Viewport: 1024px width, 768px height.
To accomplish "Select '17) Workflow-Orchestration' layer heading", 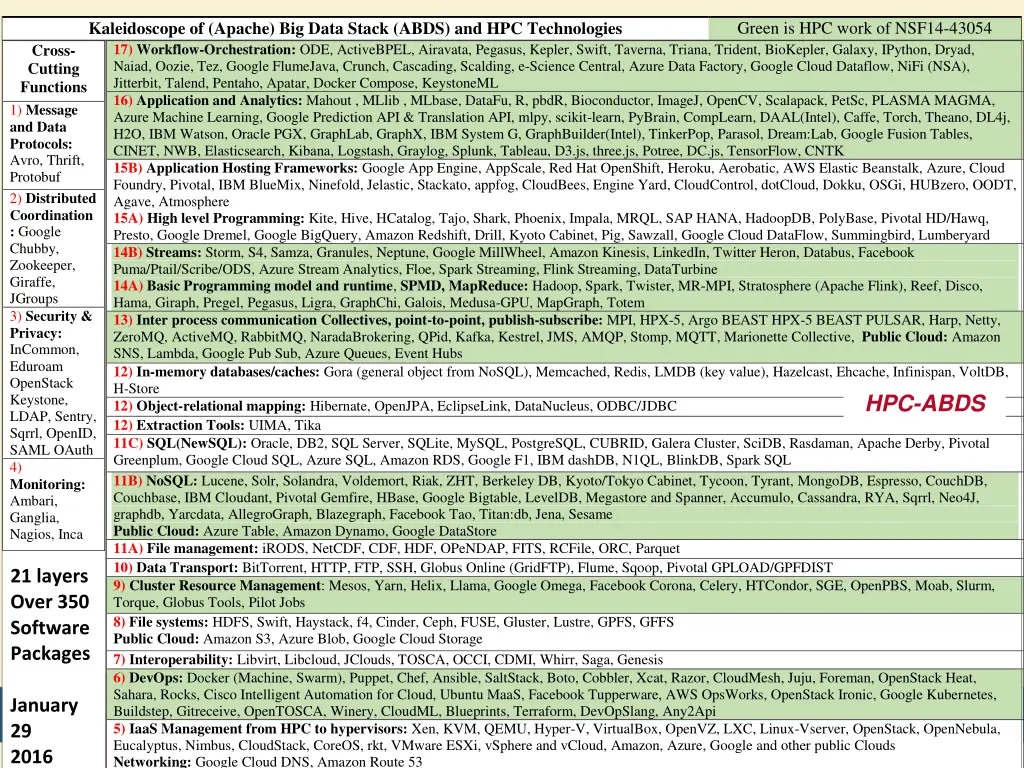I will click(204, 50).
